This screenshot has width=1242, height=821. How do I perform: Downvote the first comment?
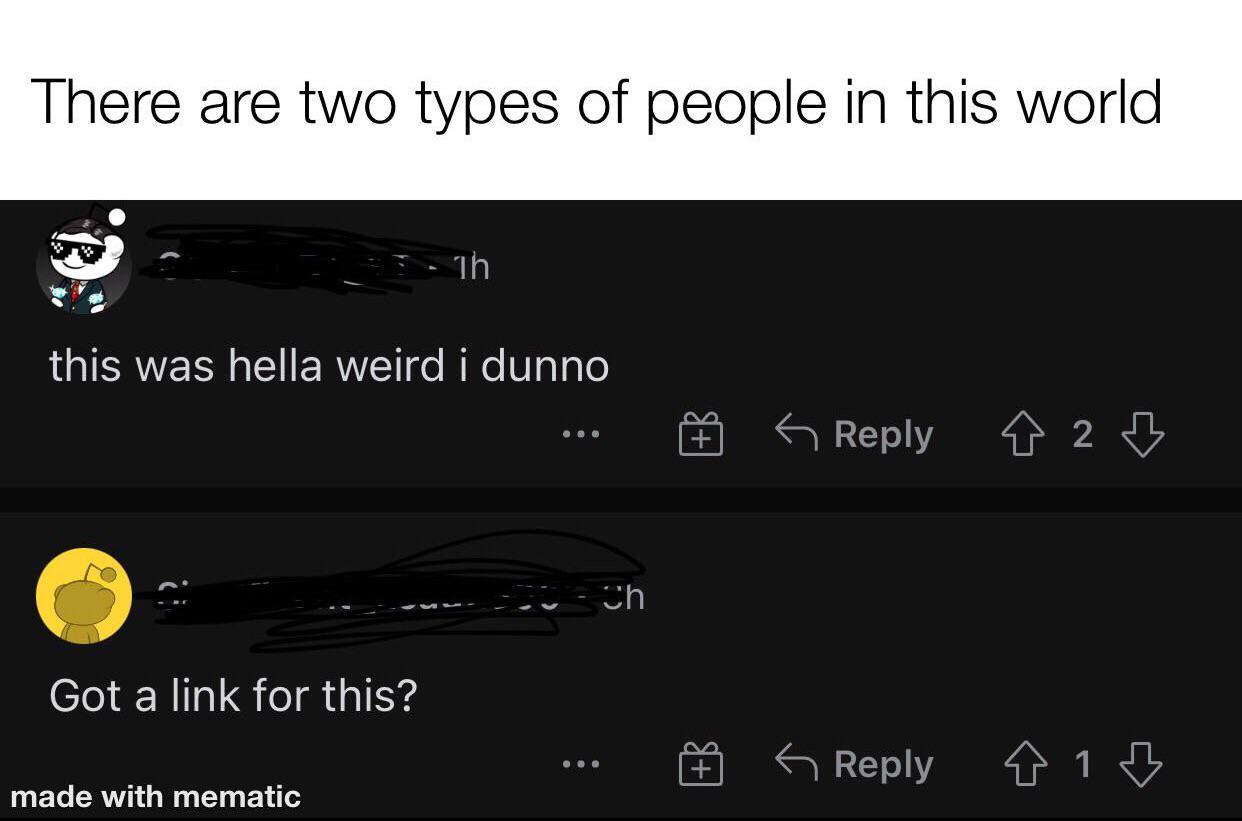(1144, 433)
